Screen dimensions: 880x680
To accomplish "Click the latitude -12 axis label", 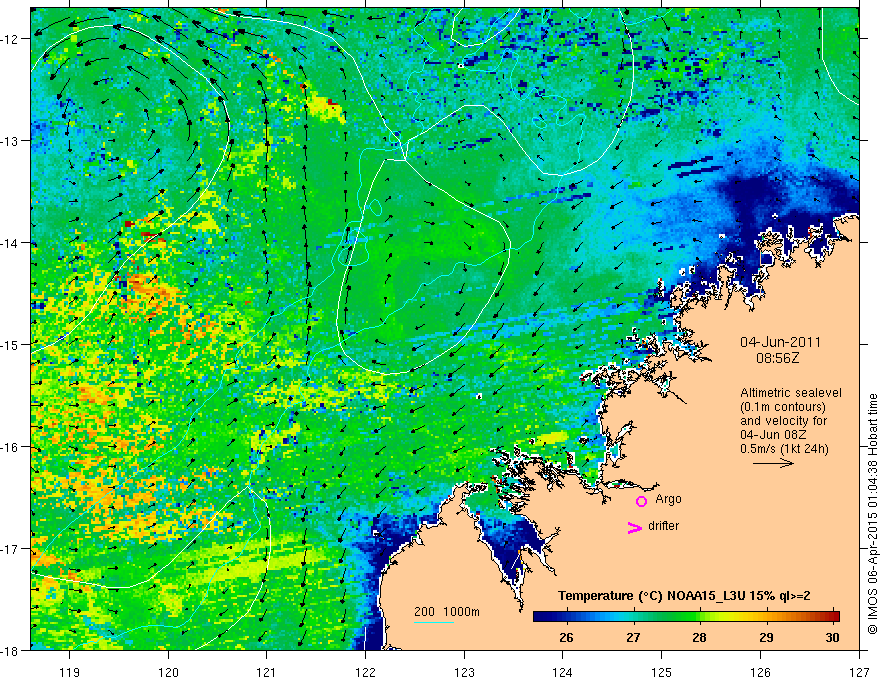I will pyautogui.click(x=11, y=39).
